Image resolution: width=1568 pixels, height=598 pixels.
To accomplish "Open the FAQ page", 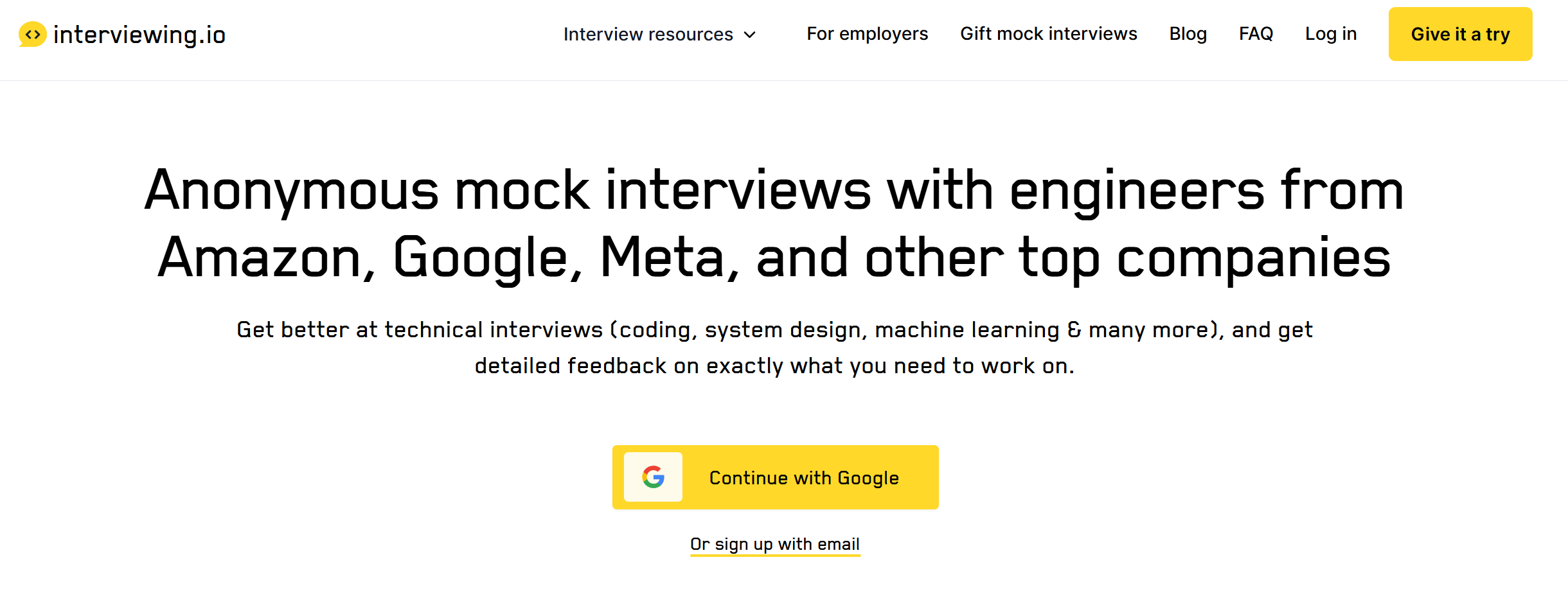I will [1256, 33].
